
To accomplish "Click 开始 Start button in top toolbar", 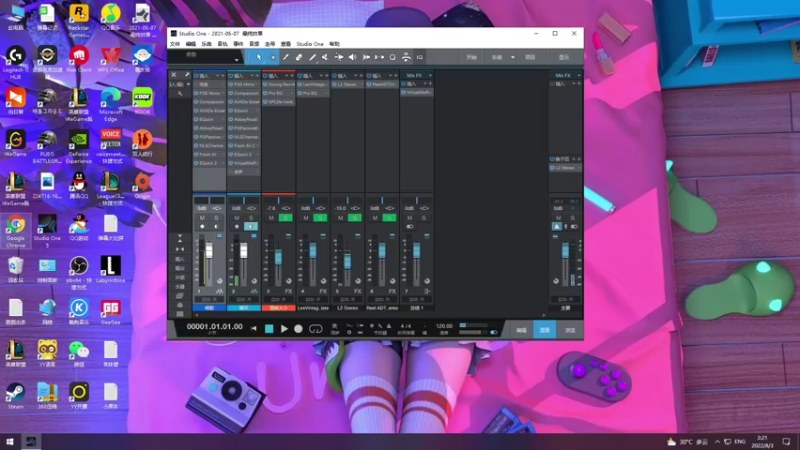I will coord(471,57).
